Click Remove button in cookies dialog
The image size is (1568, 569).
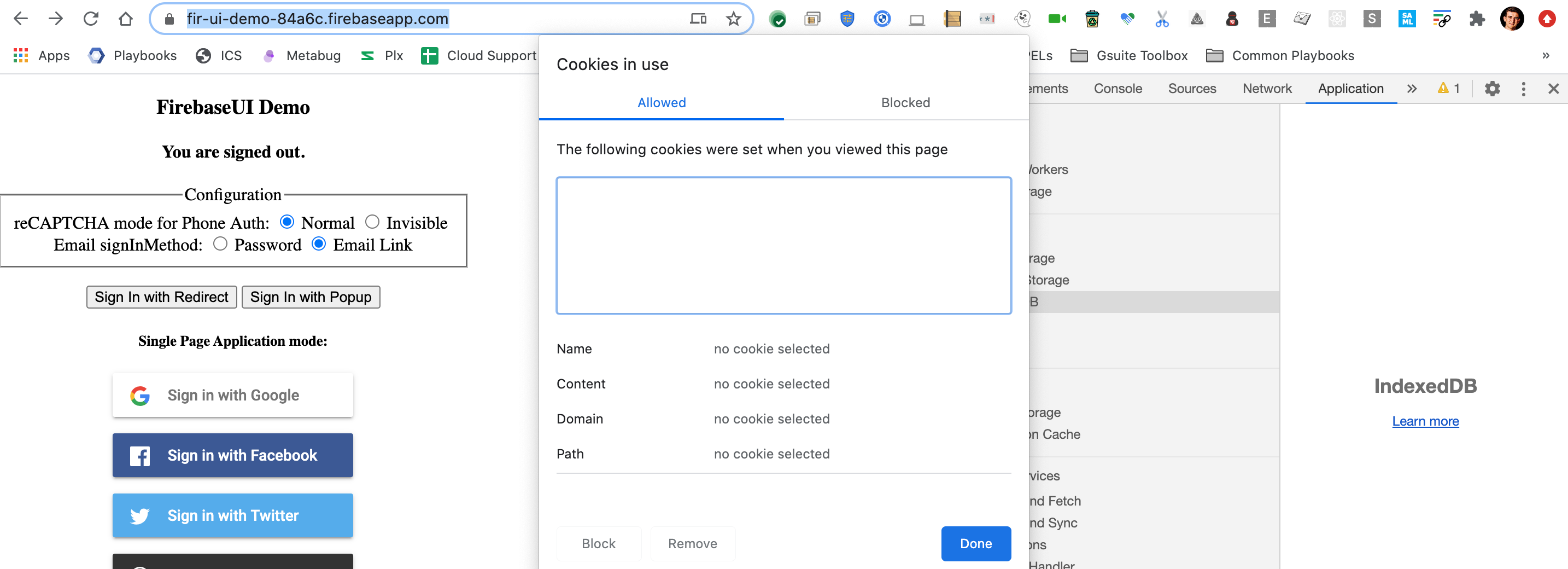tap(692, 543)
